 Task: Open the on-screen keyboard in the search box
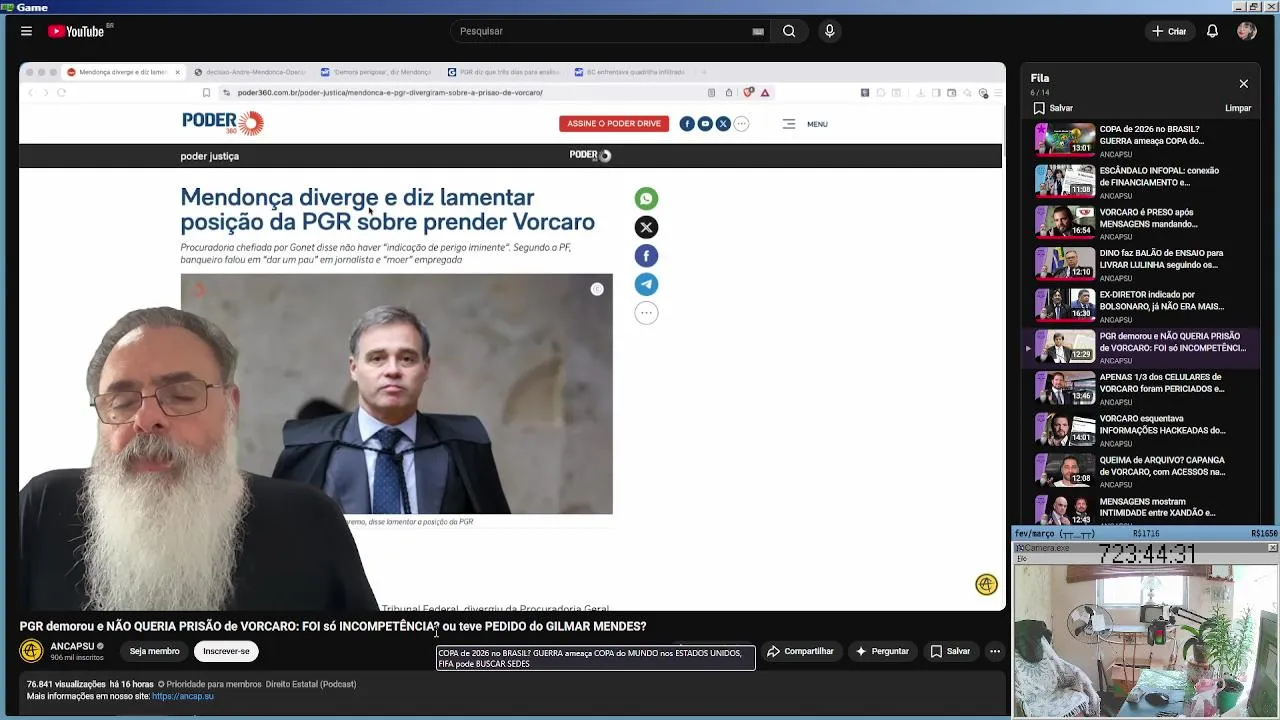[758, 31]
